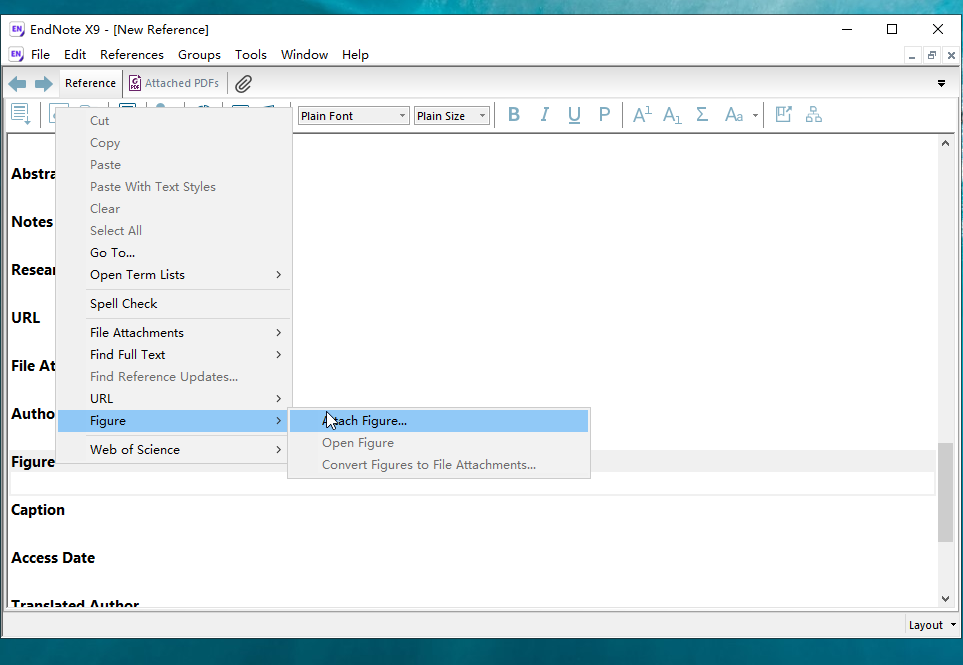Open the Plain Font dropdown
Viewport: 963px width, 665px height.
click(353, 115)
